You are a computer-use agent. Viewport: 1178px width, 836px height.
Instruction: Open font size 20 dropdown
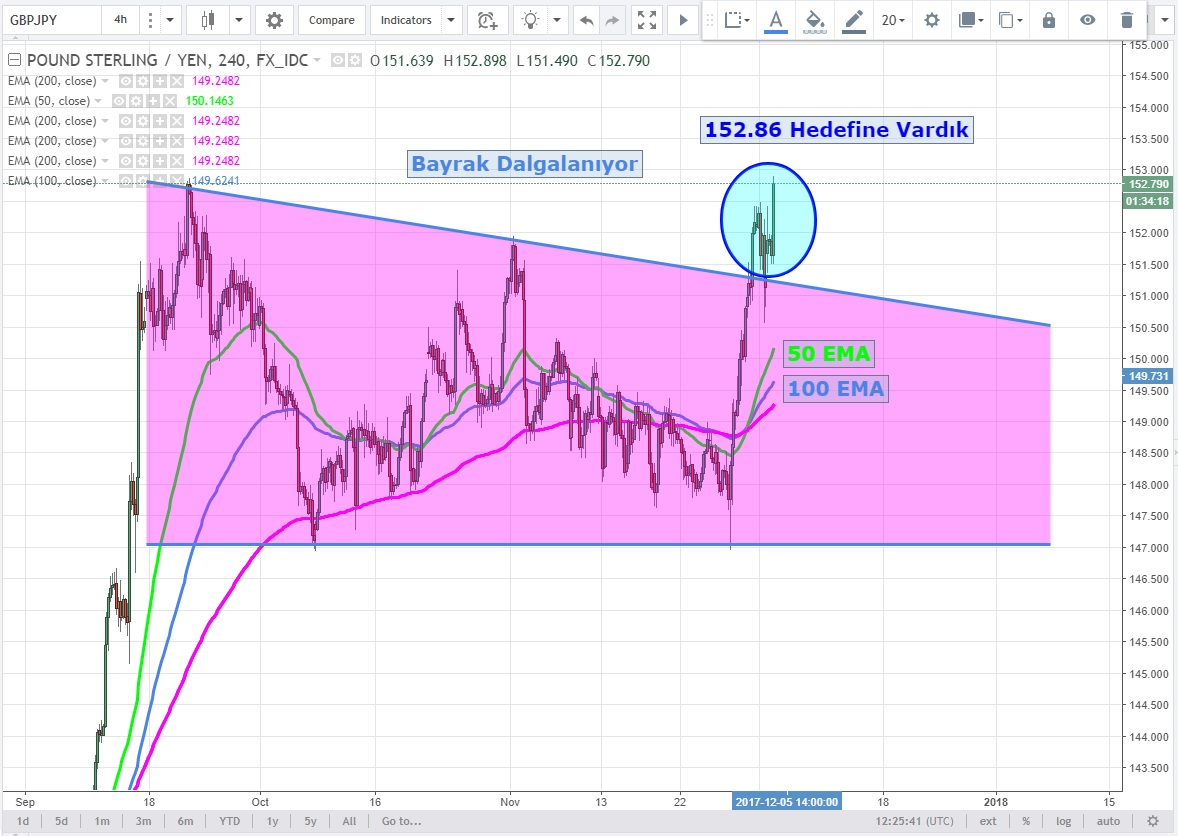893,20
